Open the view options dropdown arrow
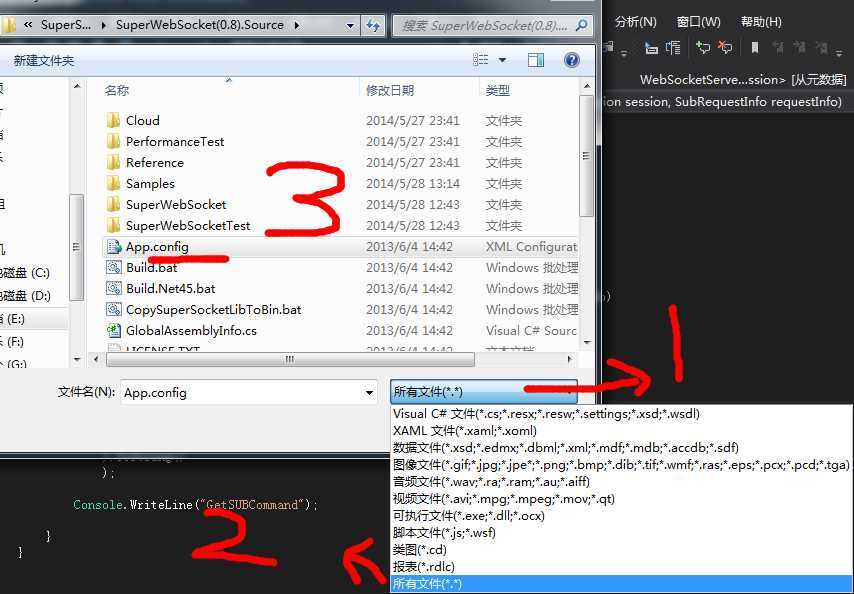854x594 pixels. 502,60
